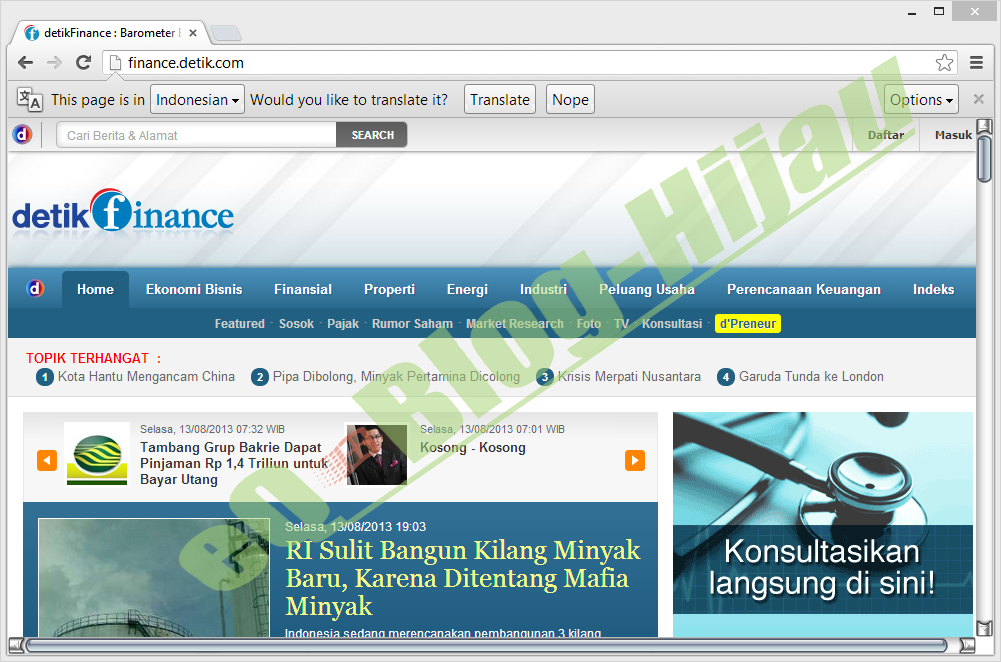Open the Perencanaan Keuangan menu
The height and width of the screenshot is (662, 1001).
pos(804,289)
